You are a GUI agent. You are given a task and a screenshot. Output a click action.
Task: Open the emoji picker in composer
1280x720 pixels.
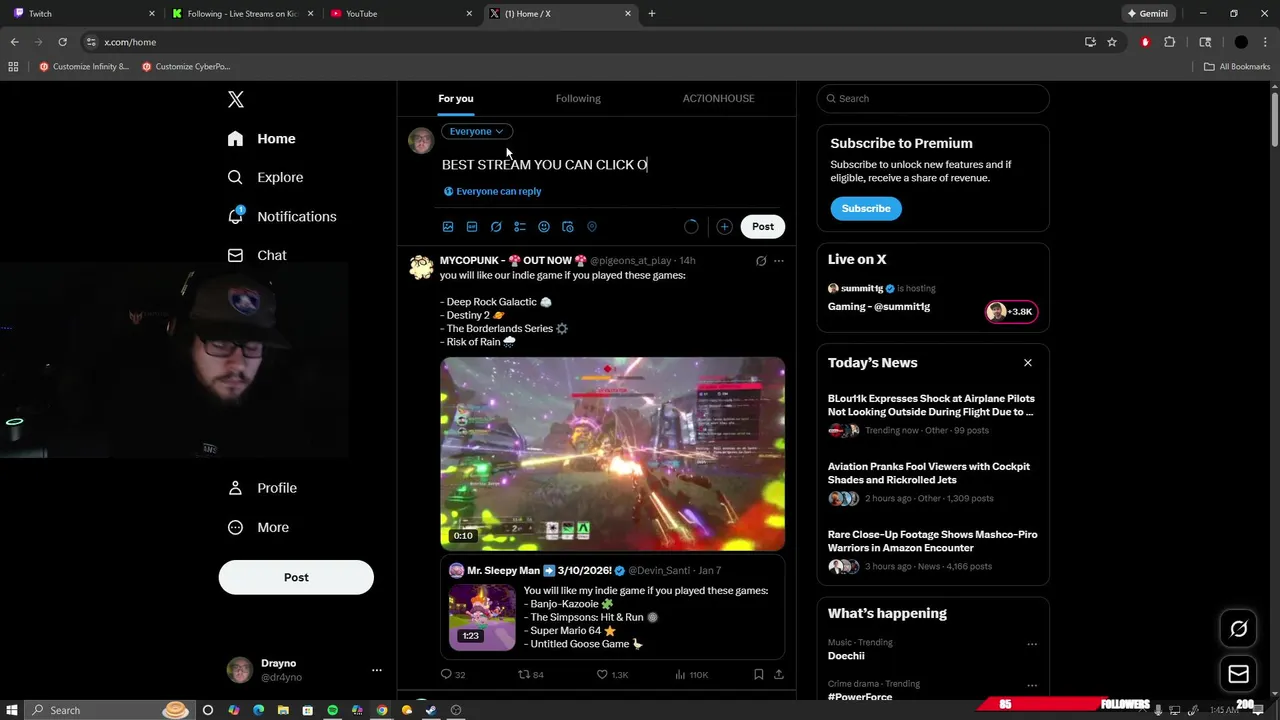pos(544,227)
